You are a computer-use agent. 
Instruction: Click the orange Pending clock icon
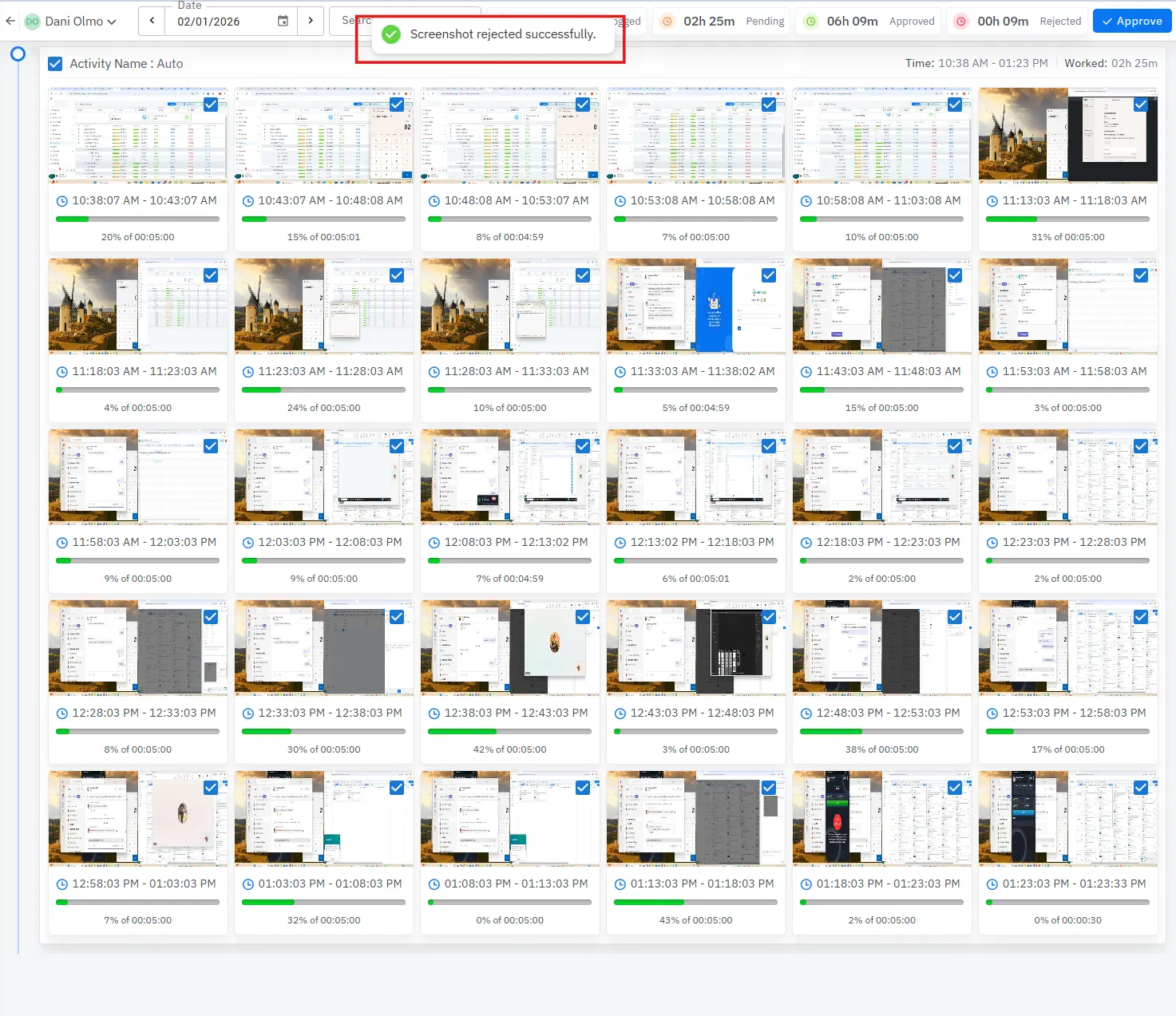pyautogui.click(x=667, y=22)
